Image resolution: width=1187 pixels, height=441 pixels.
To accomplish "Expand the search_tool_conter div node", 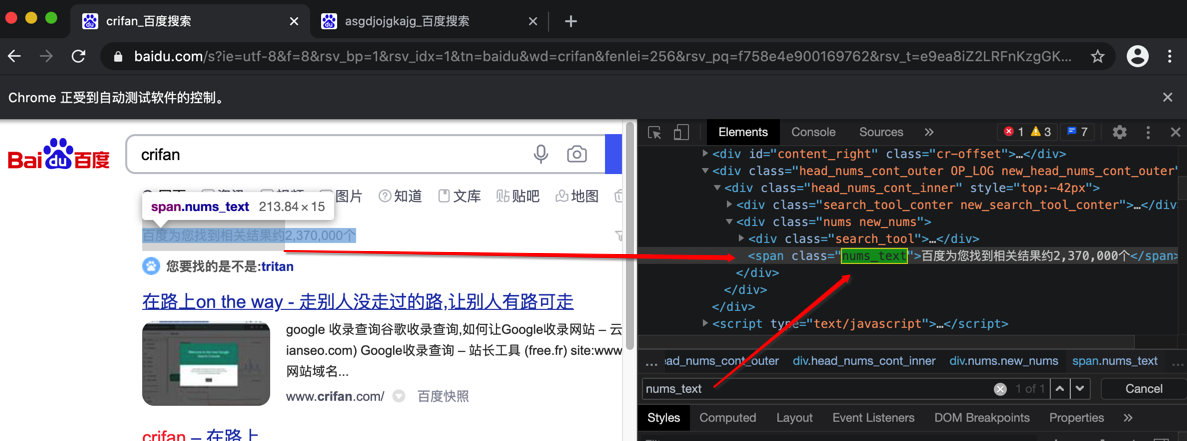I will pos(730,205).
